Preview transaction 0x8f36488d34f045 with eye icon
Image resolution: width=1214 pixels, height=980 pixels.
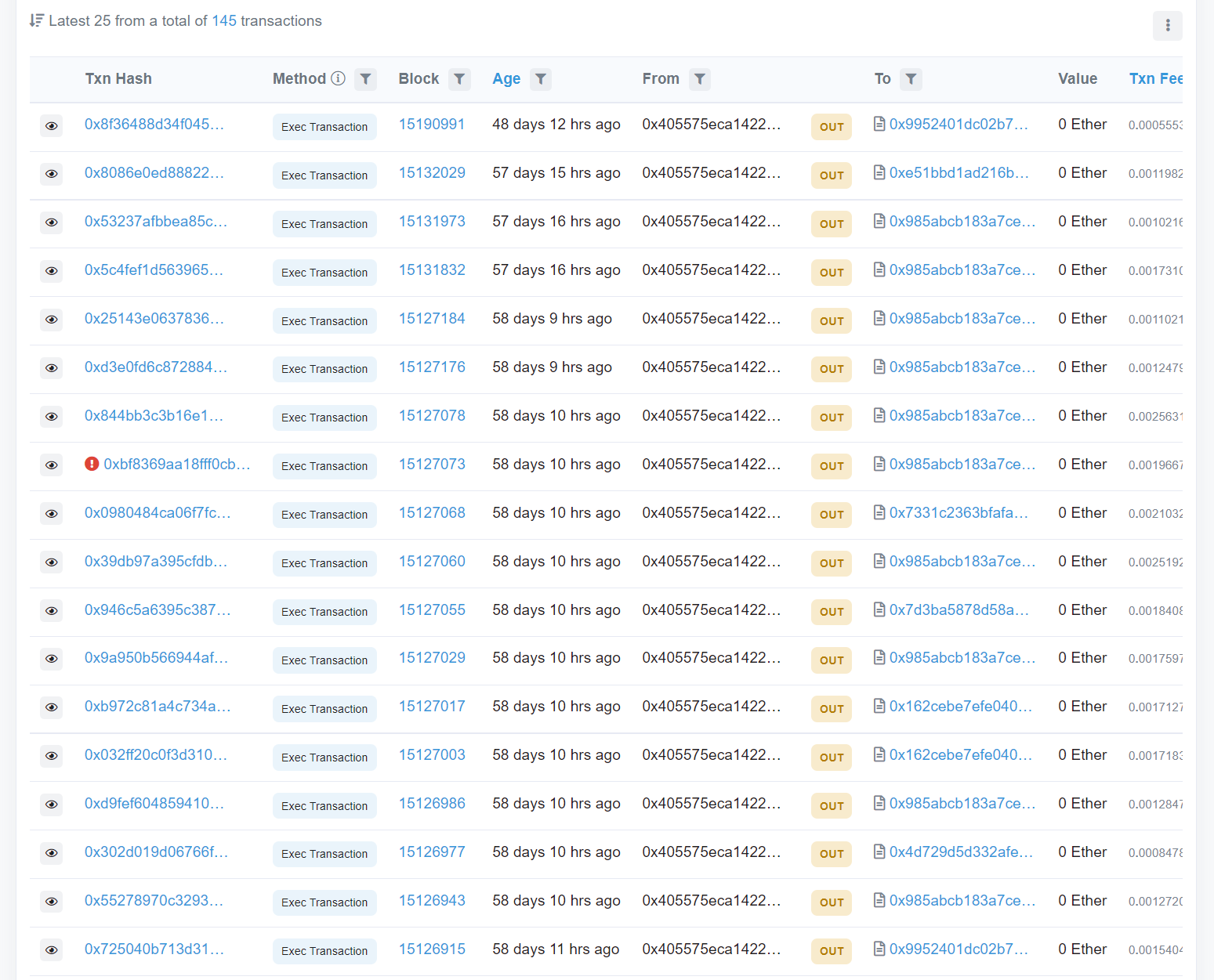51,125
